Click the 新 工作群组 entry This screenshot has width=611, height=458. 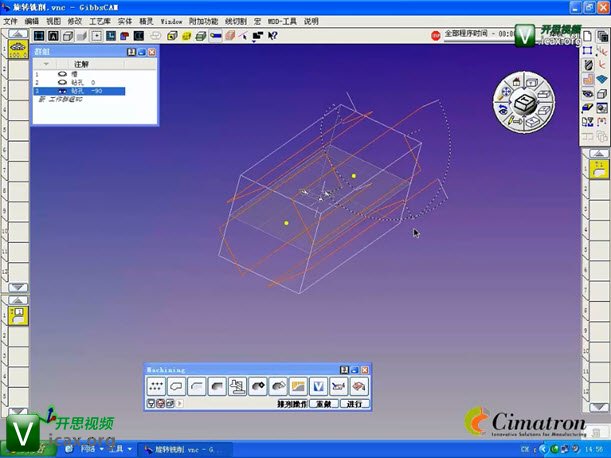(x=60, y=99)
